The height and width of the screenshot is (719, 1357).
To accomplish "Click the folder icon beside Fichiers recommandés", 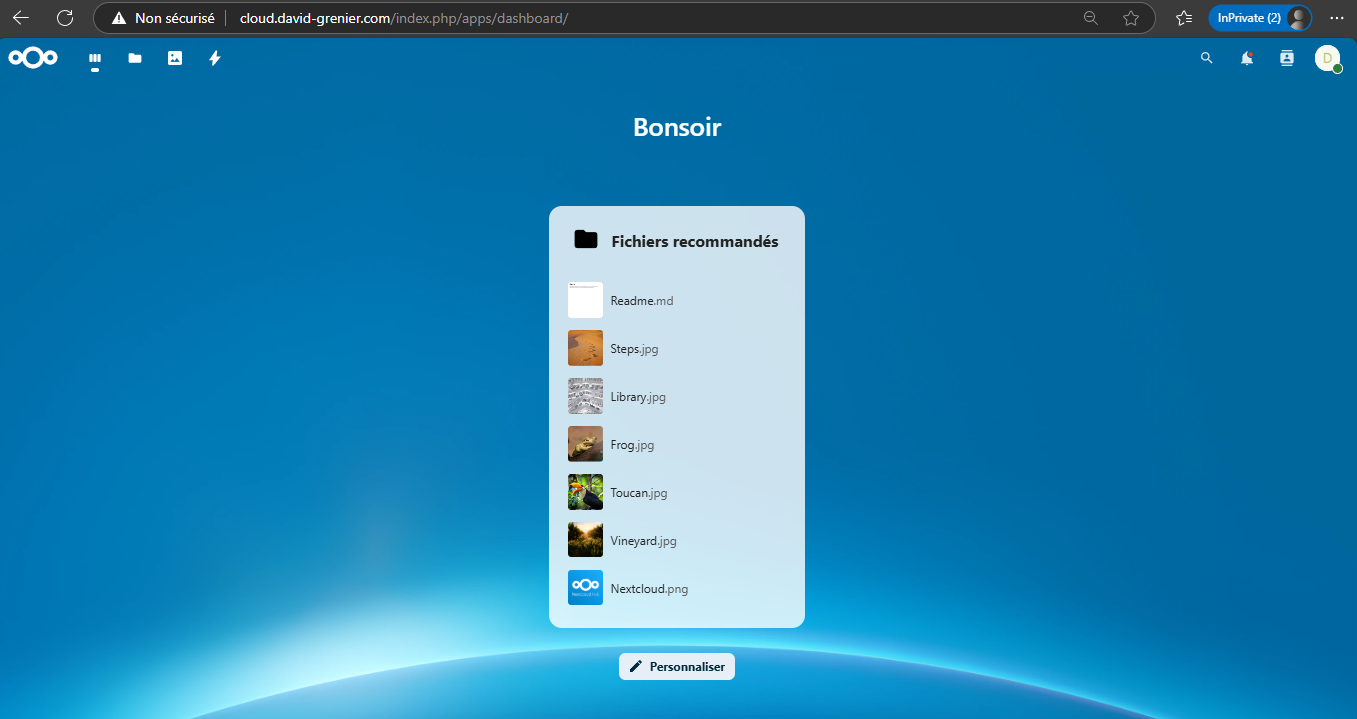I will [586, 240].
